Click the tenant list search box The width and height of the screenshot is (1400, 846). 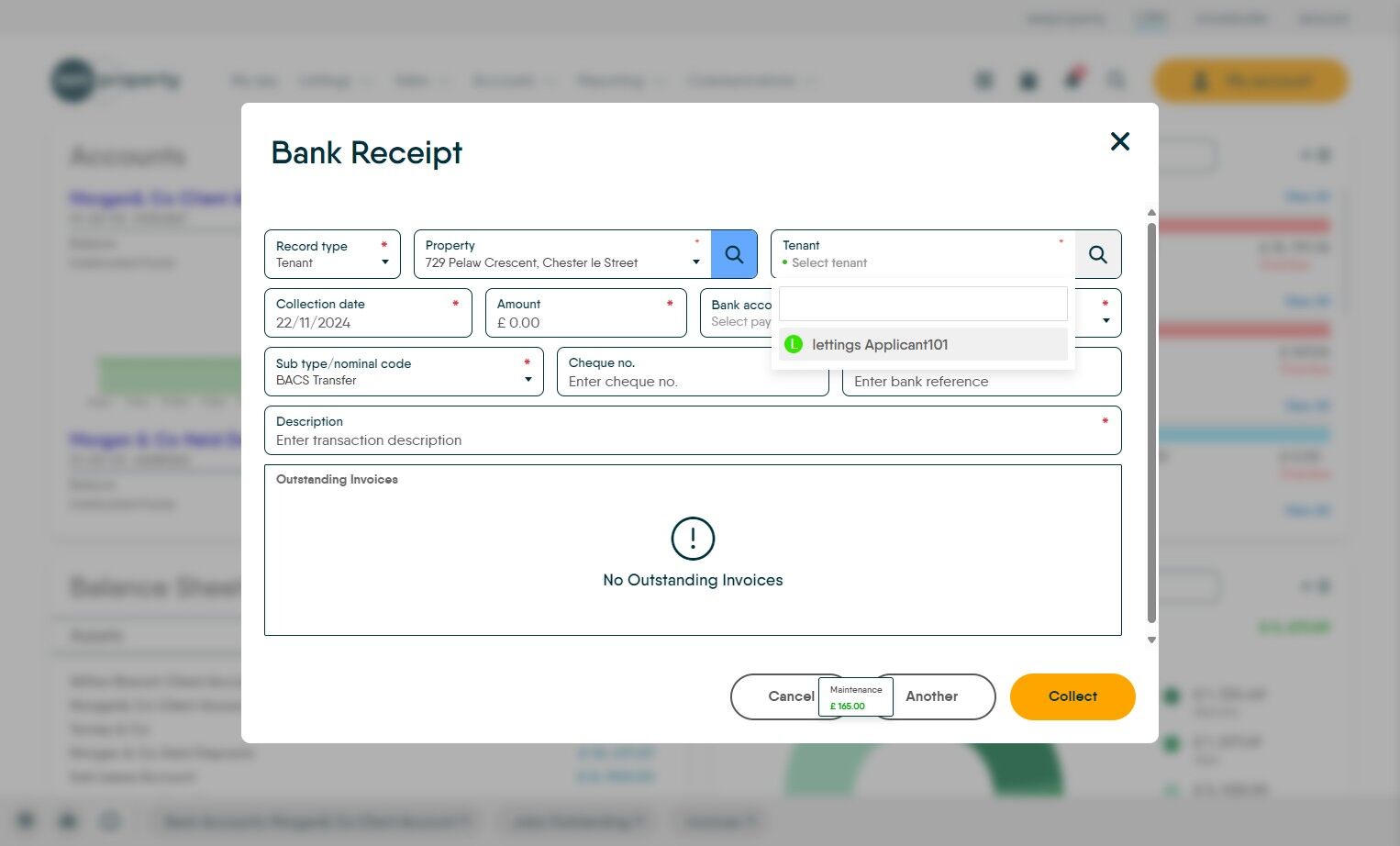(x=923, y=304)
